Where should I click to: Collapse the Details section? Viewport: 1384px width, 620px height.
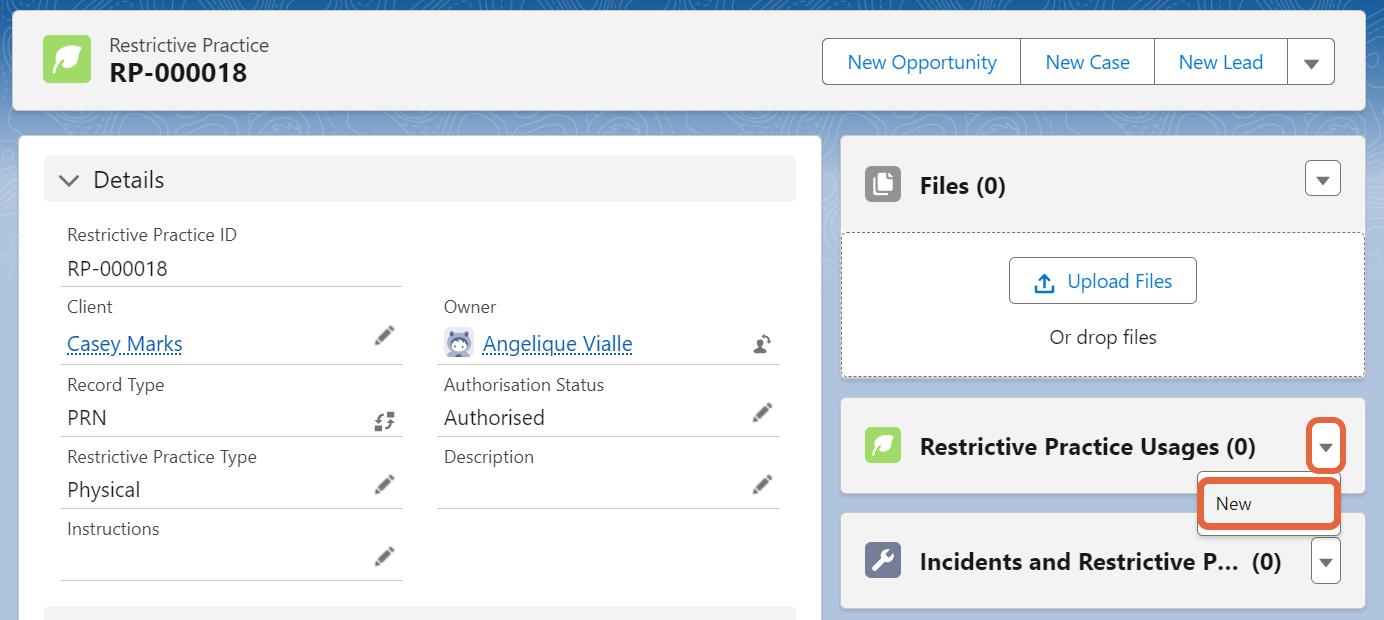pos(69,180)
